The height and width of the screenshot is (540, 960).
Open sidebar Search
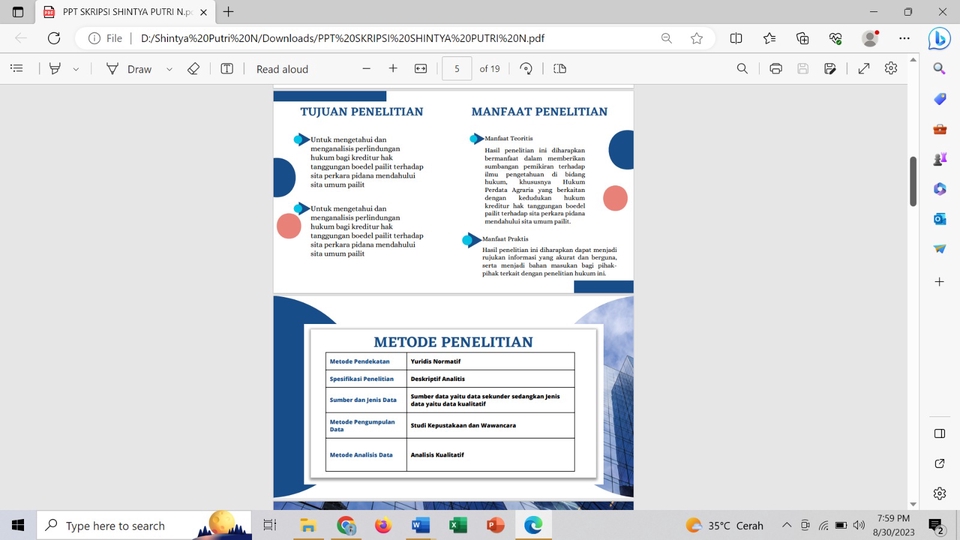pyautogui.click(x=939, y=69)
